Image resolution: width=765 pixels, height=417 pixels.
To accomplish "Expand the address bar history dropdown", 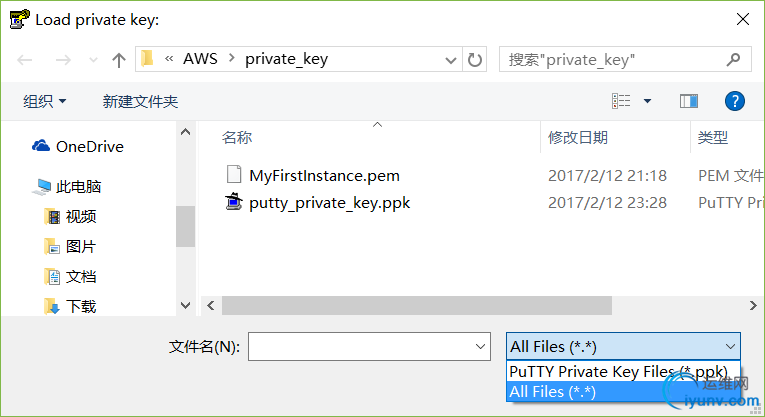I will point(450,60).
